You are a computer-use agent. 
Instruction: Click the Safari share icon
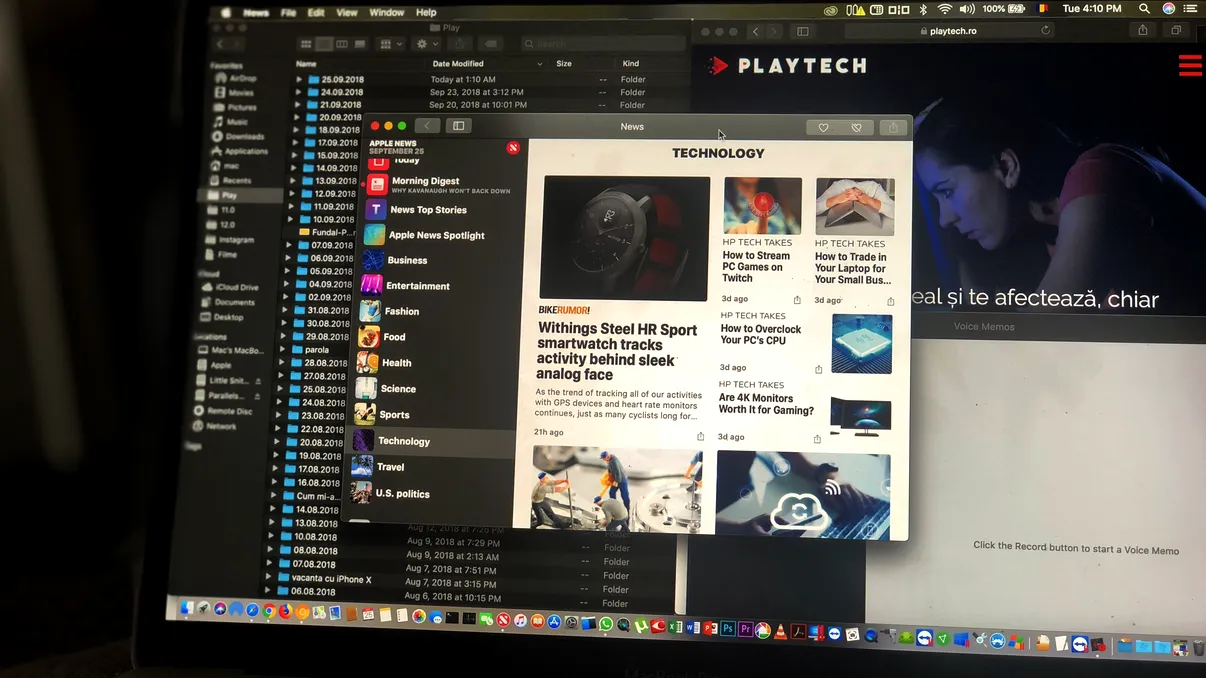click(x=1143, y=31)
